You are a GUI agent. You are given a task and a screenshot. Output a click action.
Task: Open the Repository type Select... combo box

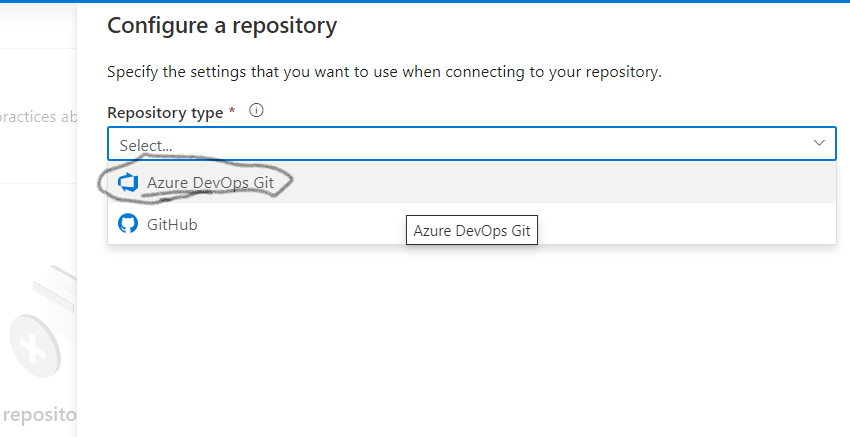pyautogui.click(x=470, y=144)
